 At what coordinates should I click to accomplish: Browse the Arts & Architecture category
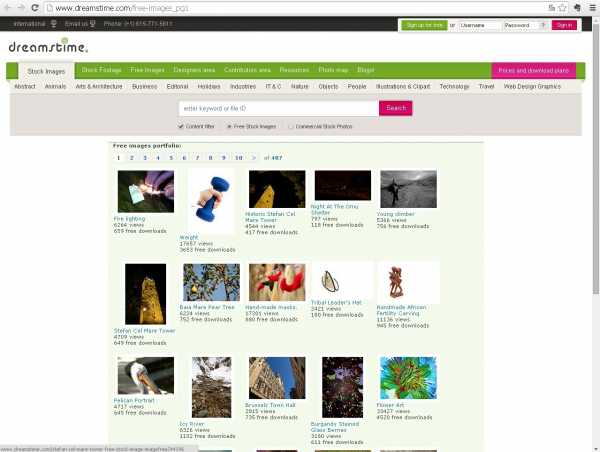point(99,86)
